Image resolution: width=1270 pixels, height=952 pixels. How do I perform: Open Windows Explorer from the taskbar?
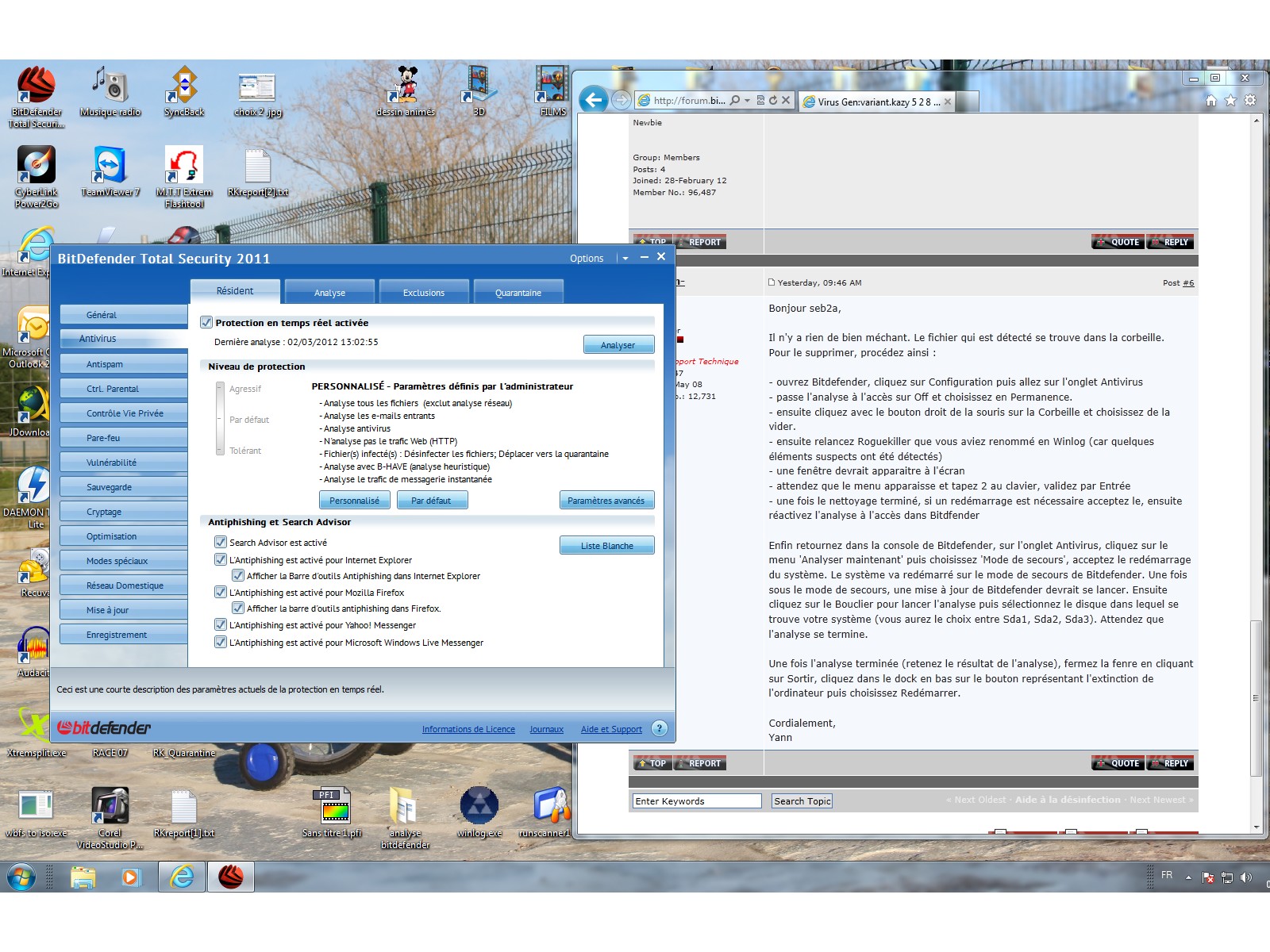point(83,877)
